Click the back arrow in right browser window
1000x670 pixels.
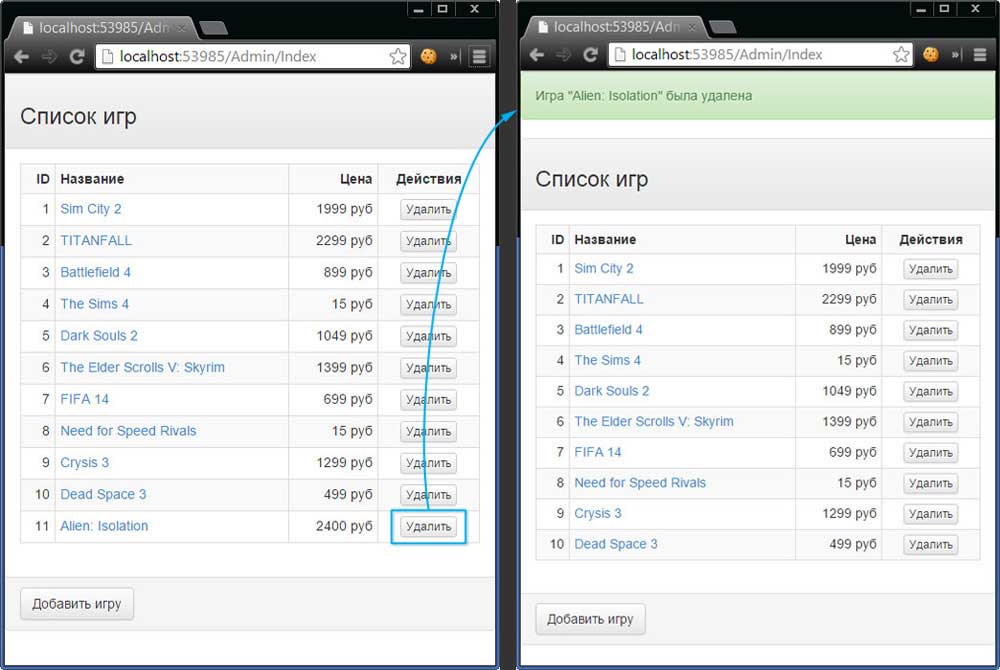pyautogui.click(x=536, y=55)
